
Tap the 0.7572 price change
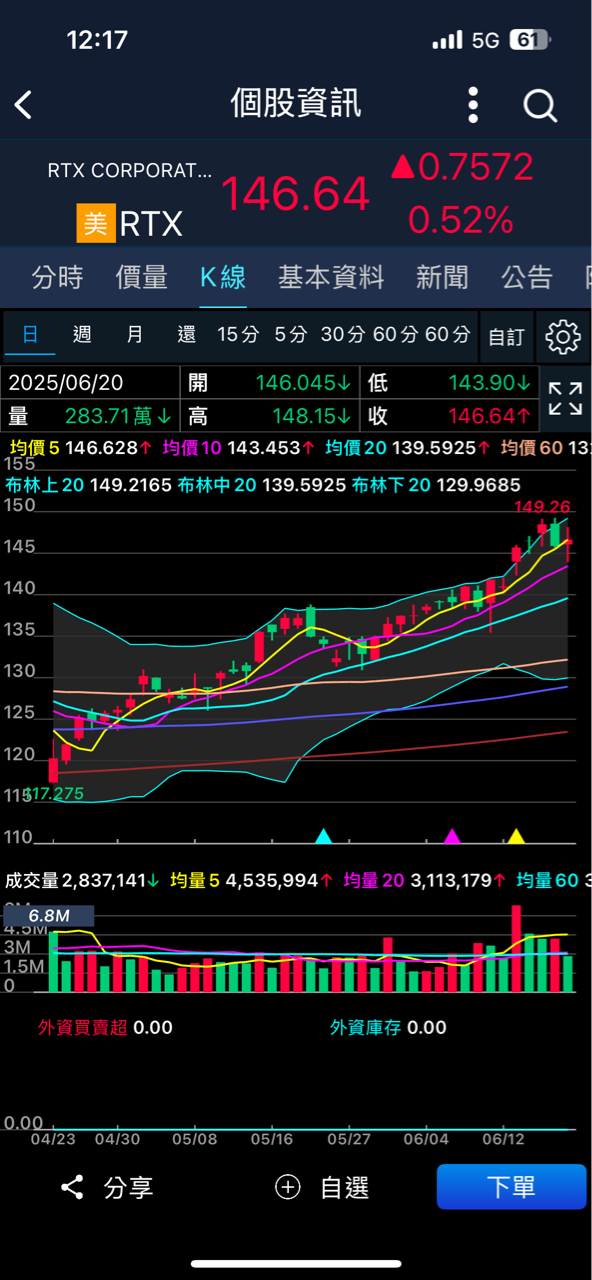pos(475,167)
